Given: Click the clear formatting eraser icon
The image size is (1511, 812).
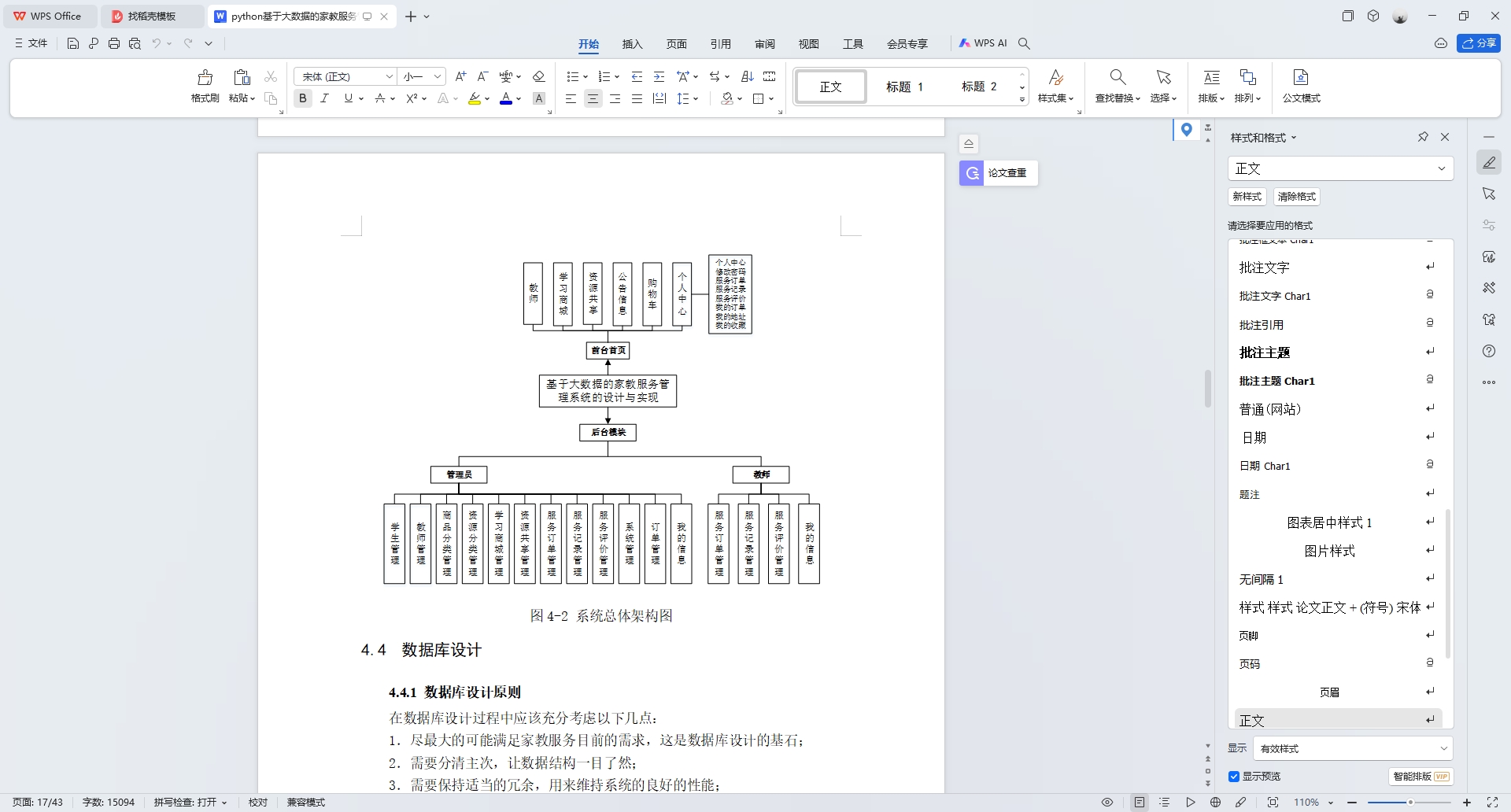Looking at the screenshot, I should (x=539, y=76).
